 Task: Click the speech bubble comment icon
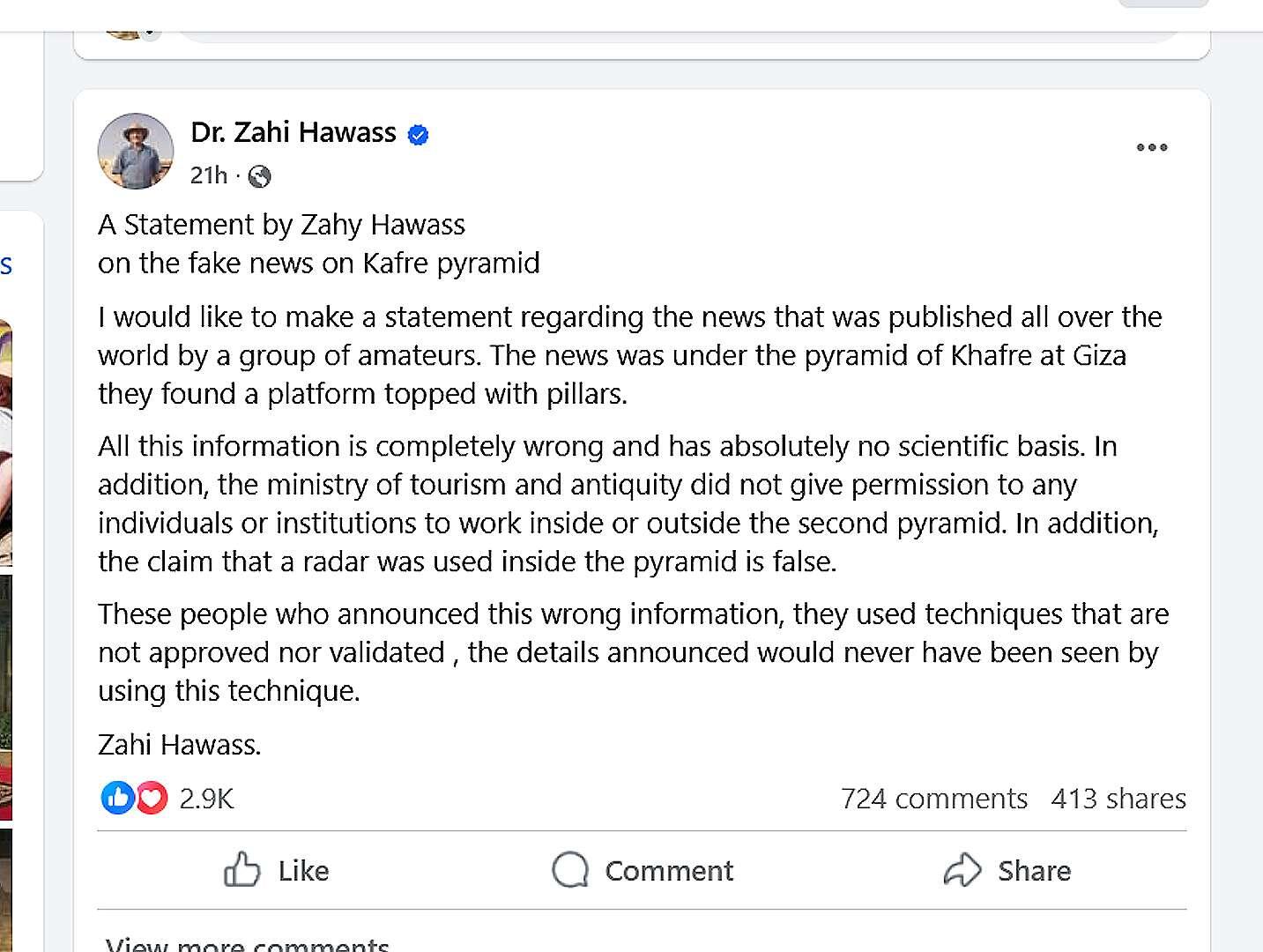click(x=570, y=869)
